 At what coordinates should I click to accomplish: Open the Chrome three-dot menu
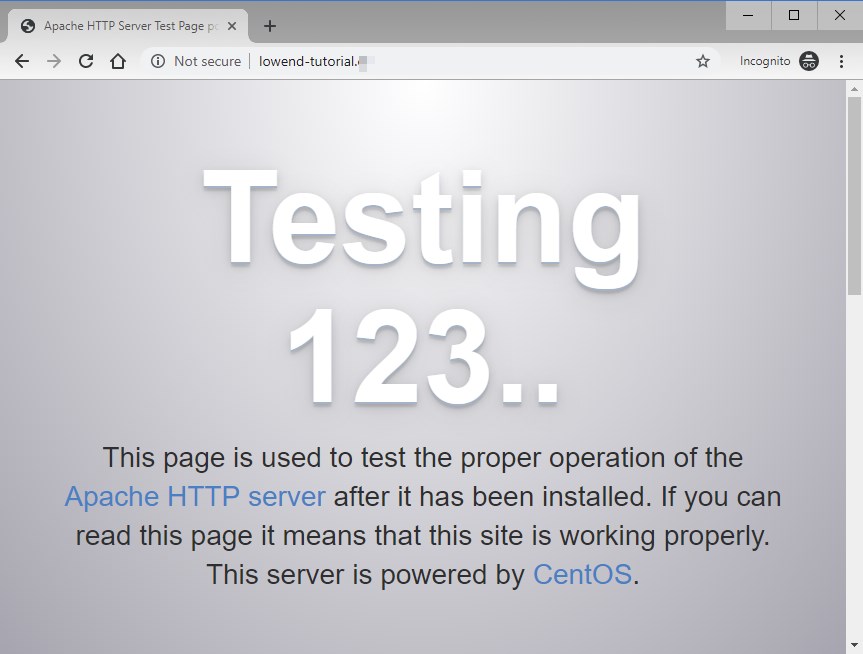click(x=841, y=61)
